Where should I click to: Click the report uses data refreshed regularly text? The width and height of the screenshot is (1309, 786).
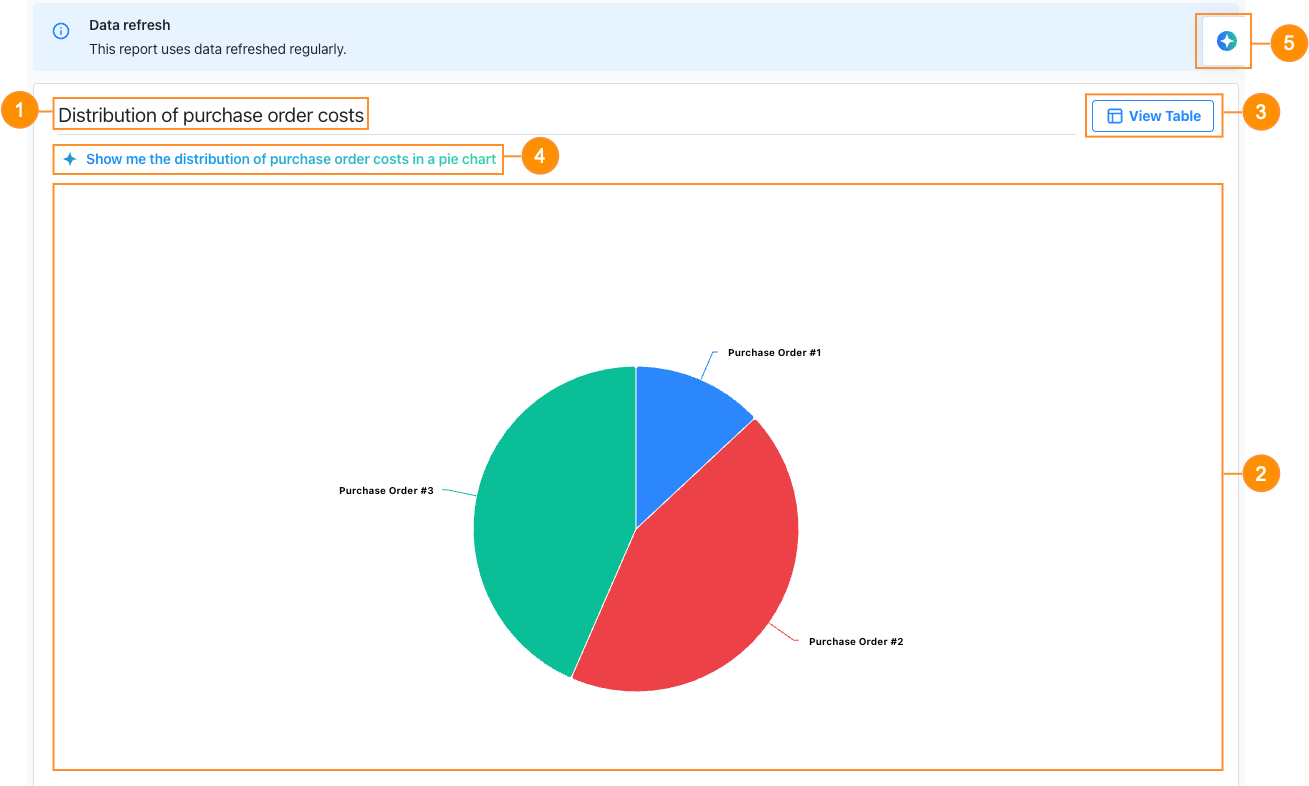point(217,49)
